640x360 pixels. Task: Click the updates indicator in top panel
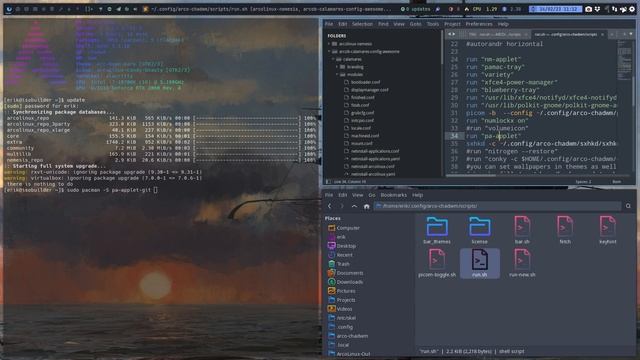coord(416,9)
